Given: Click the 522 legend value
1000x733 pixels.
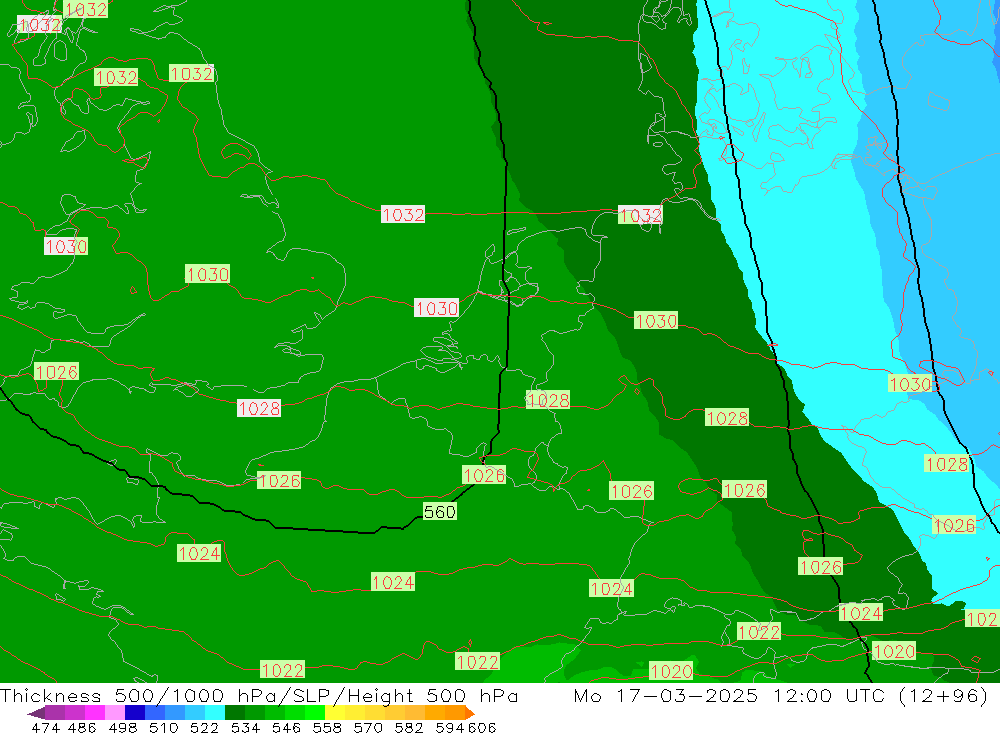Looking at the screenshot, I should (204, 727).
